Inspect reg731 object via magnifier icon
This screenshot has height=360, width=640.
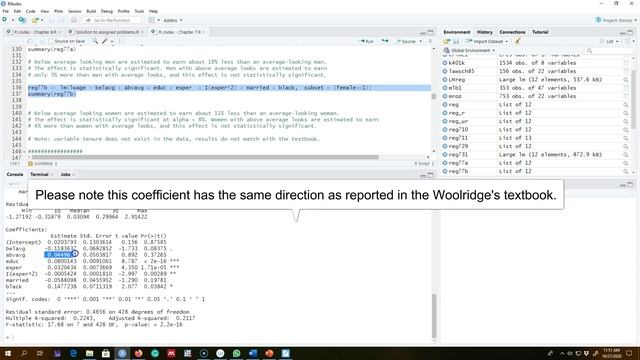[625, 155]
